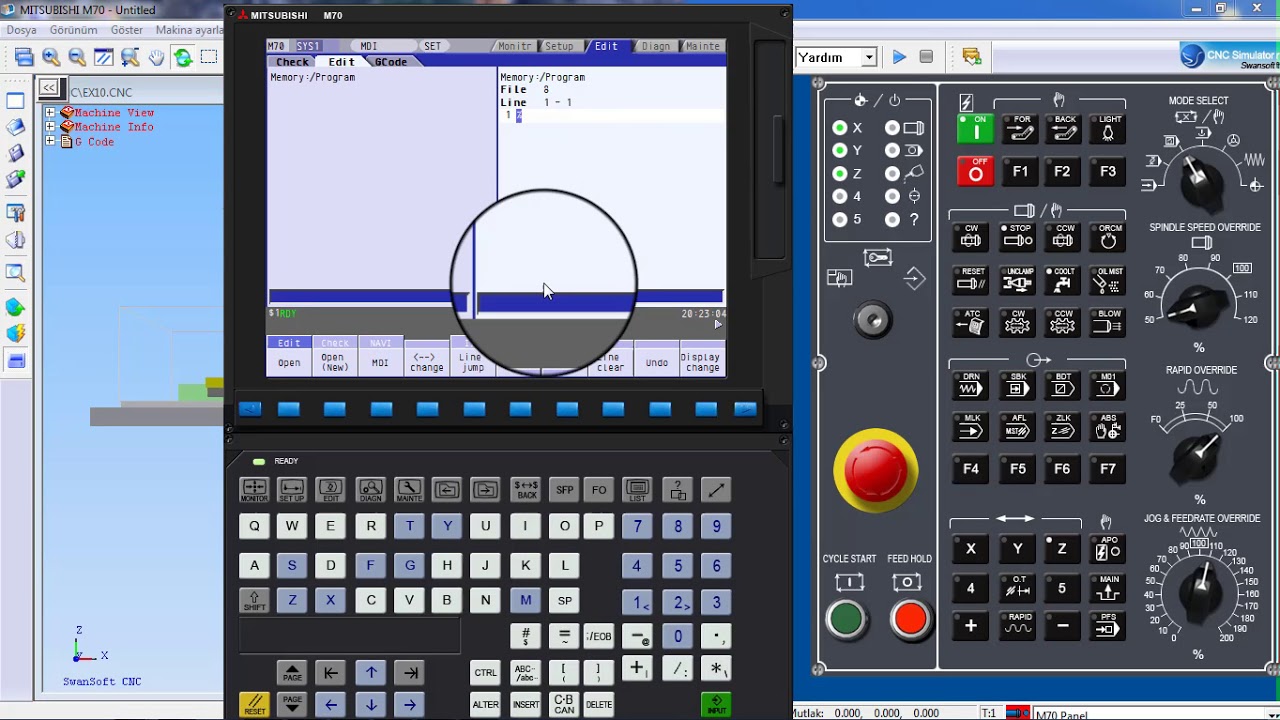
Task: Select the dashed rectangle selection tool
Action: (209, 57)
